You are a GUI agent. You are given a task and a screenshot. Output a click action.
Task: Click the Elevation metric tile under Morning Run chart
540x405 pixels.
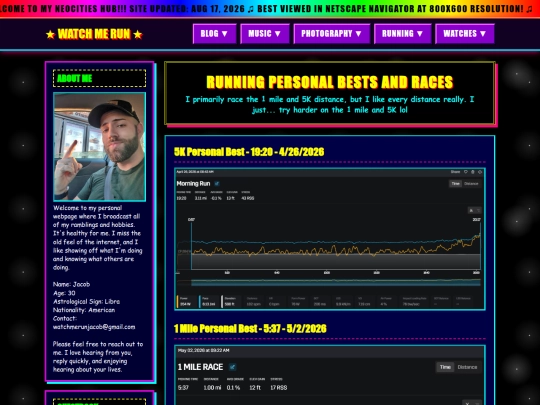coord(231,301)
